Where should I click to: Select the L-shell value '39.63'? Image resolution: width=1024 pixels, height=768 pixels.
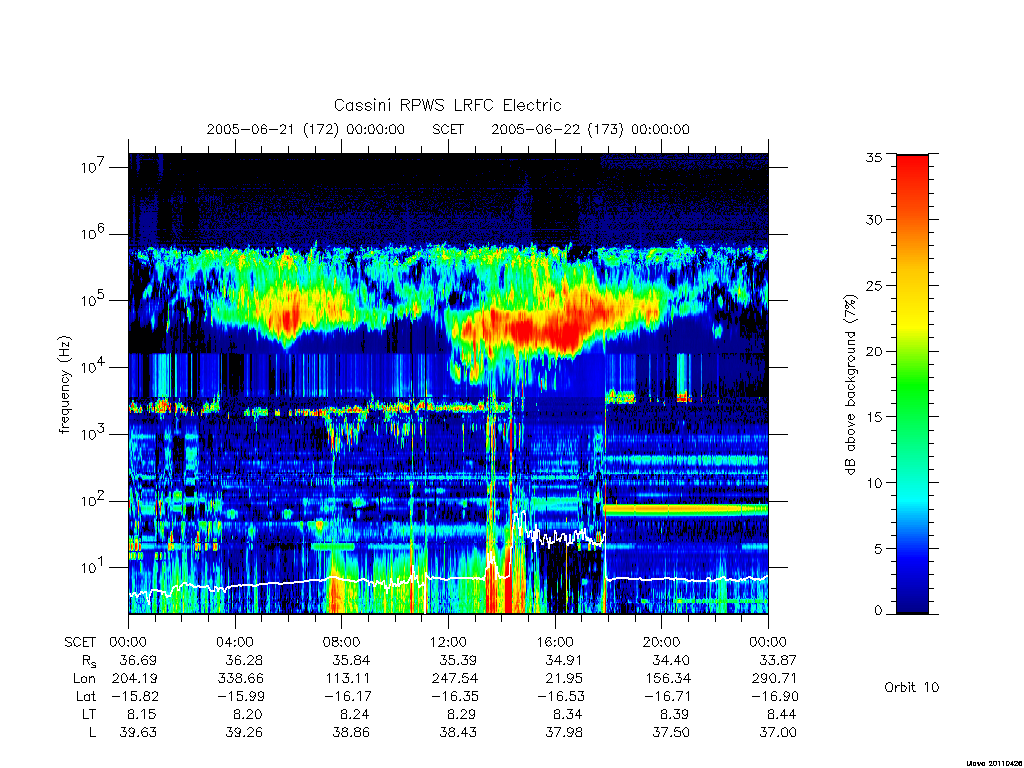coord(138,733)
